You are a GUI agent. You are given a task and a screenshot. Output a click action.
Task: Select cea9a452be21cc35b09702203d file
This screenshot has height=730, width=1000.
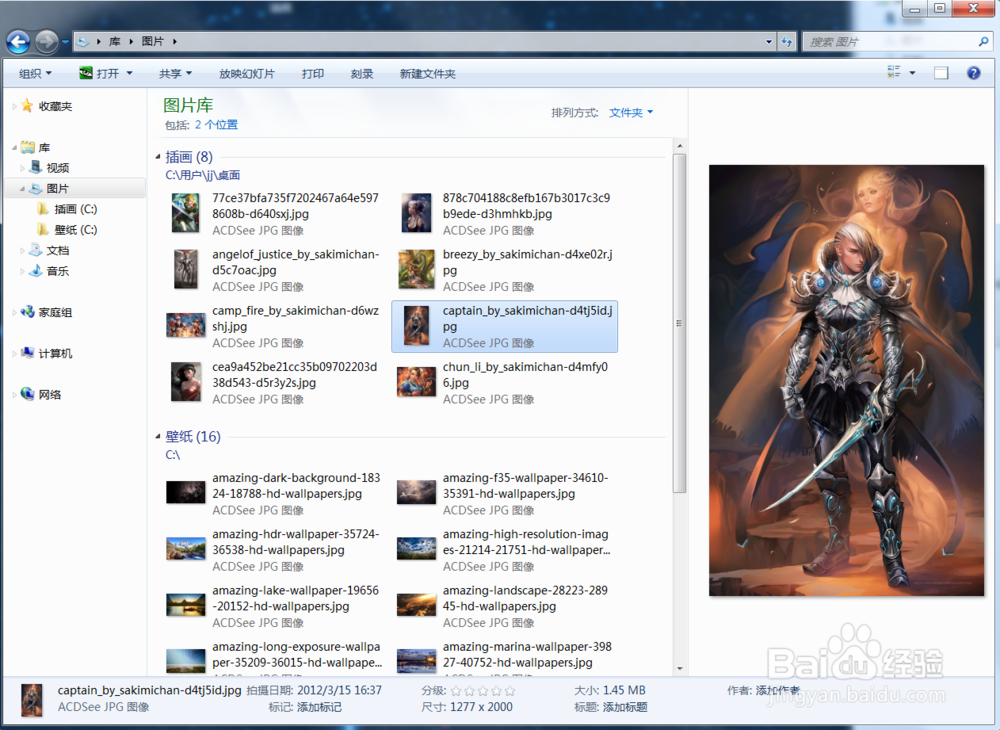[x=276, y=383]
